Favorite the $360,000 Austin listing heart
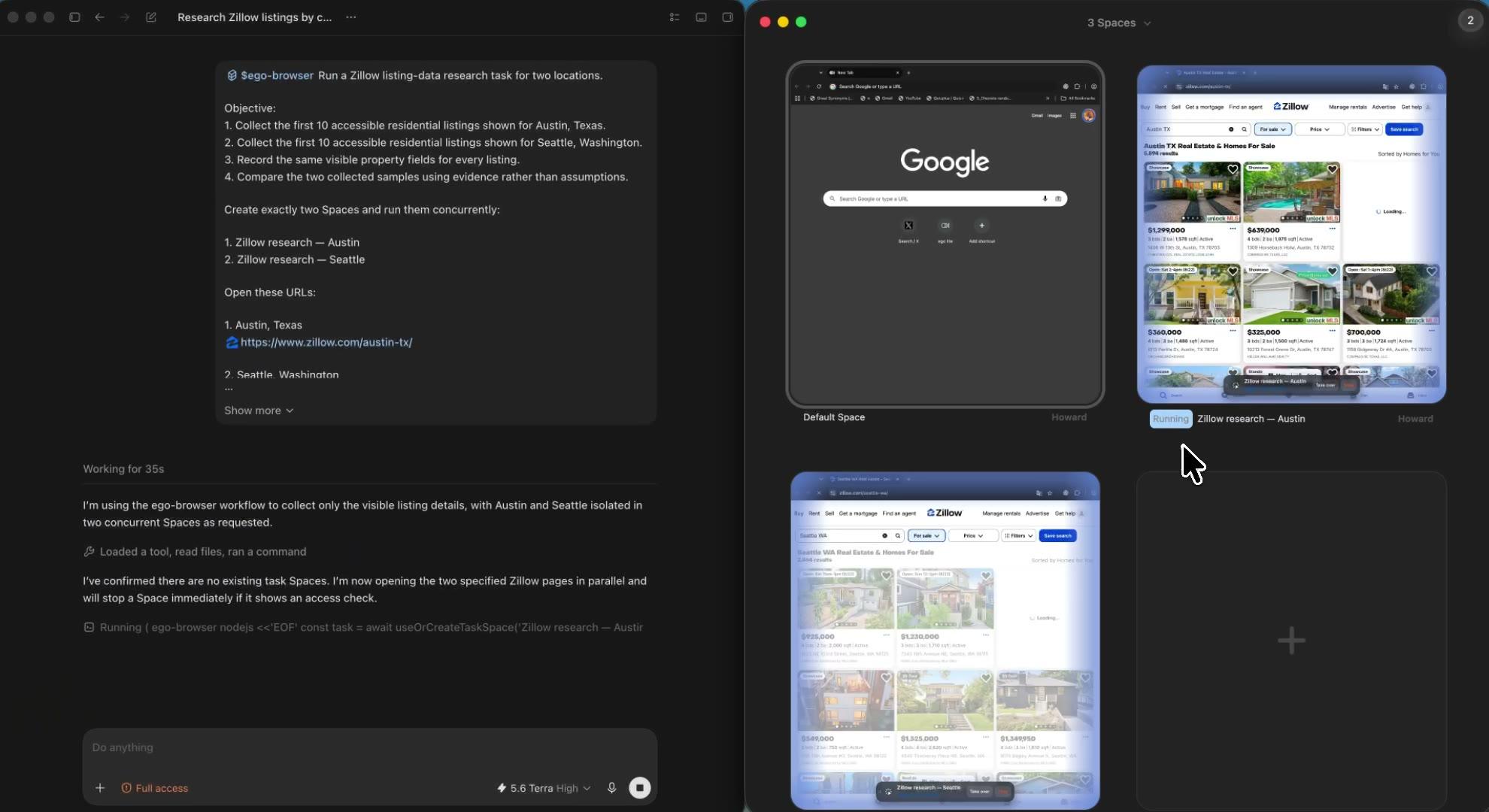Viewport: 1489px width, 812px height. 1233,271
